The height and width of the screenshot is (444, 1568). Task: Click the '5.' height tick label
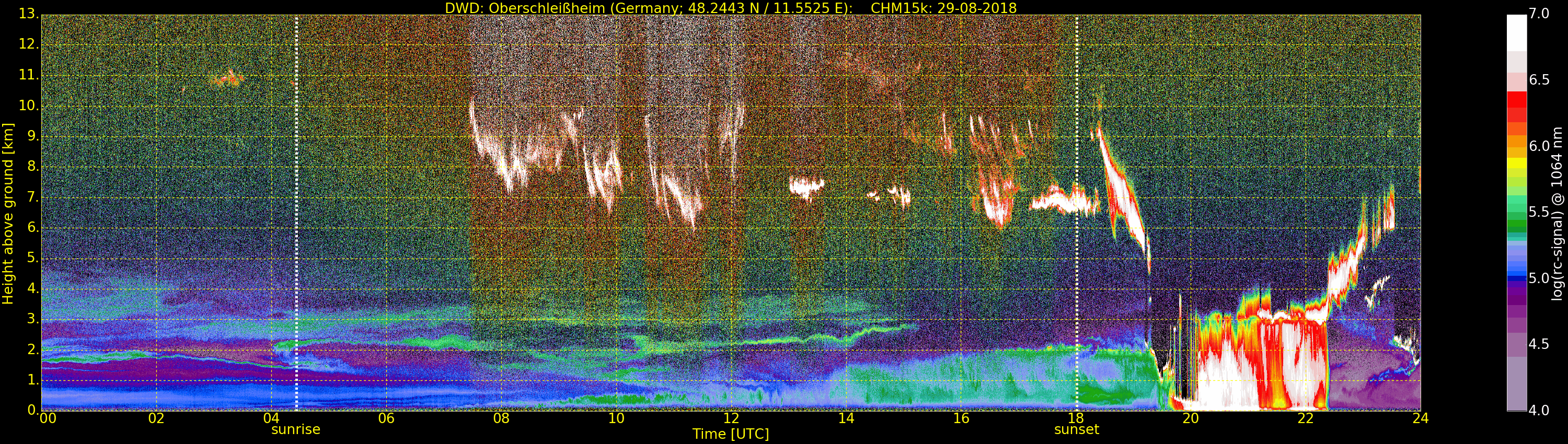coord(33,258)
